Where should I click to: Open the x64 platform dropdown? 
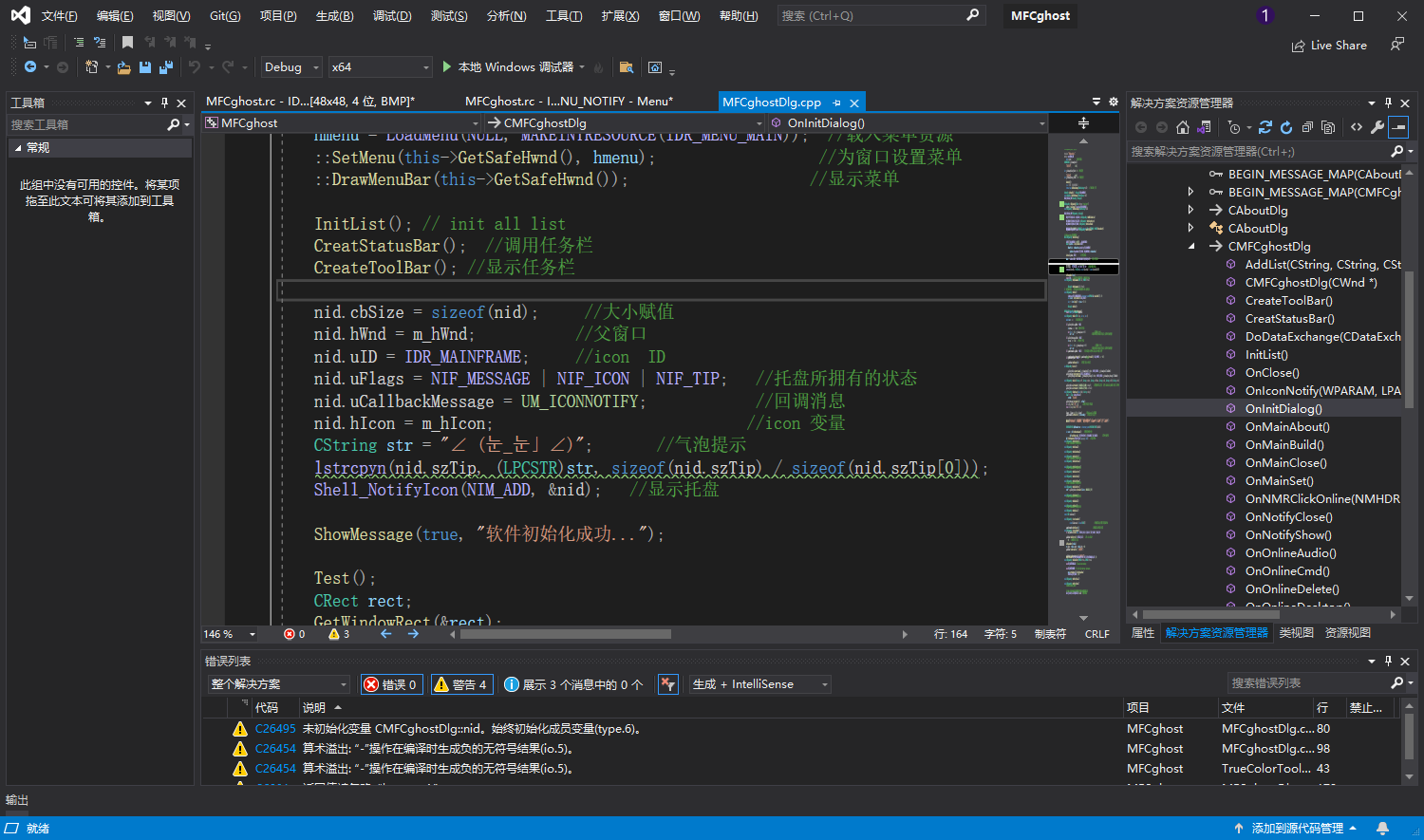click(x=380, y=67)
